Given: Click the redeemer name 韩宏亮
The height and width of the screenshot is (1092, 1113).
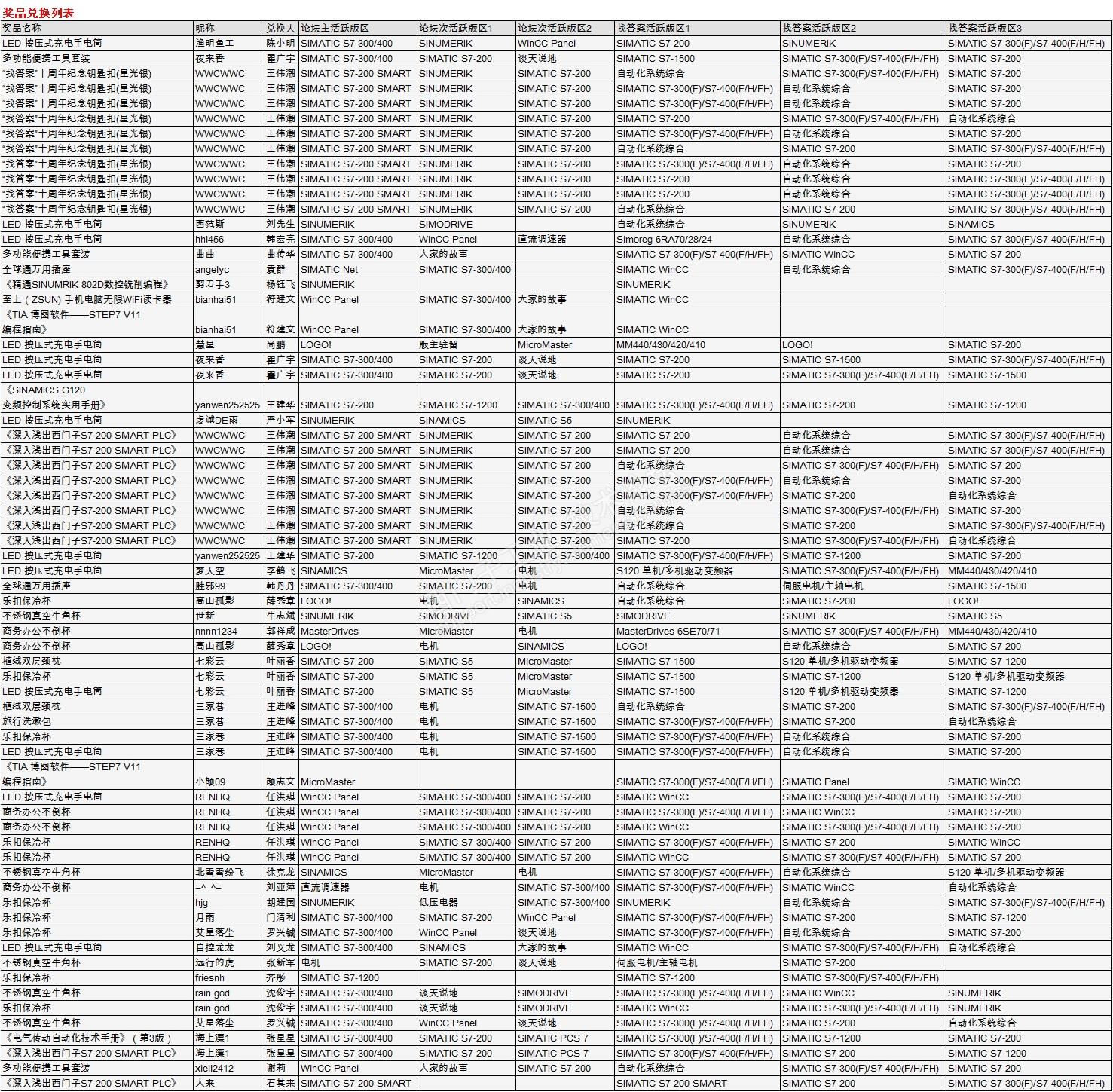Looking at the screenshot, I should (x=280, y=239).
